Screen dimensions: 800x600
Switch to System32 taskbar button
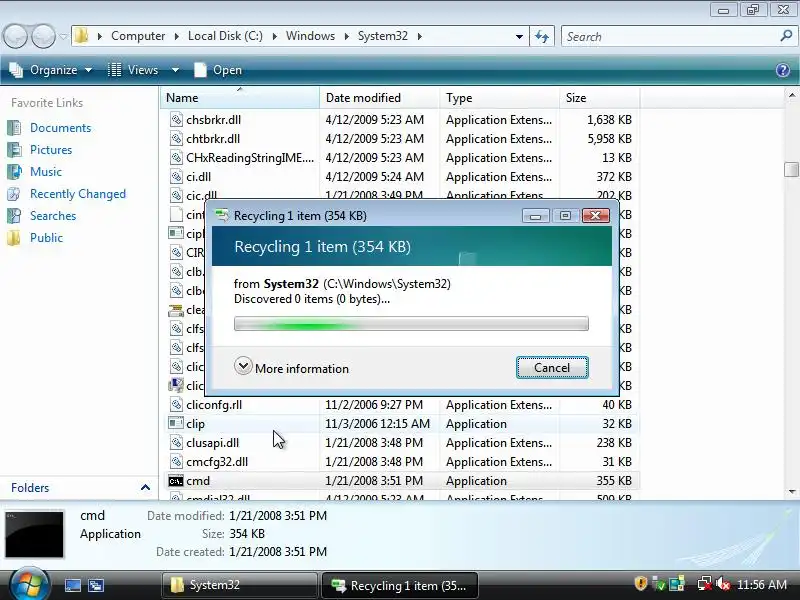click(x=240, y=585)
